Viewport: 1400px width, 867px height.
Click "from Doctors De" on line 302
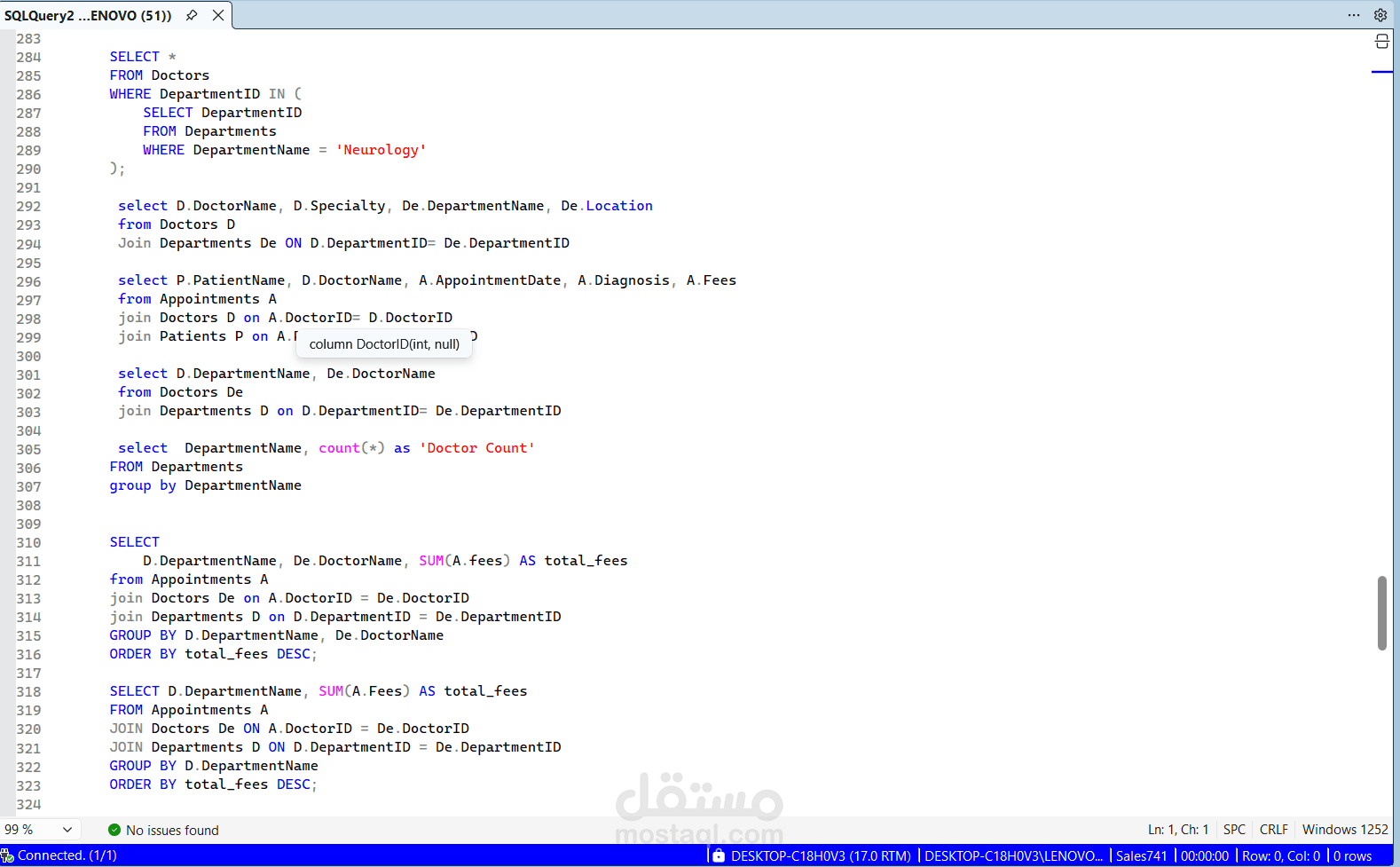pyautogui.click(x=181, y=392)
